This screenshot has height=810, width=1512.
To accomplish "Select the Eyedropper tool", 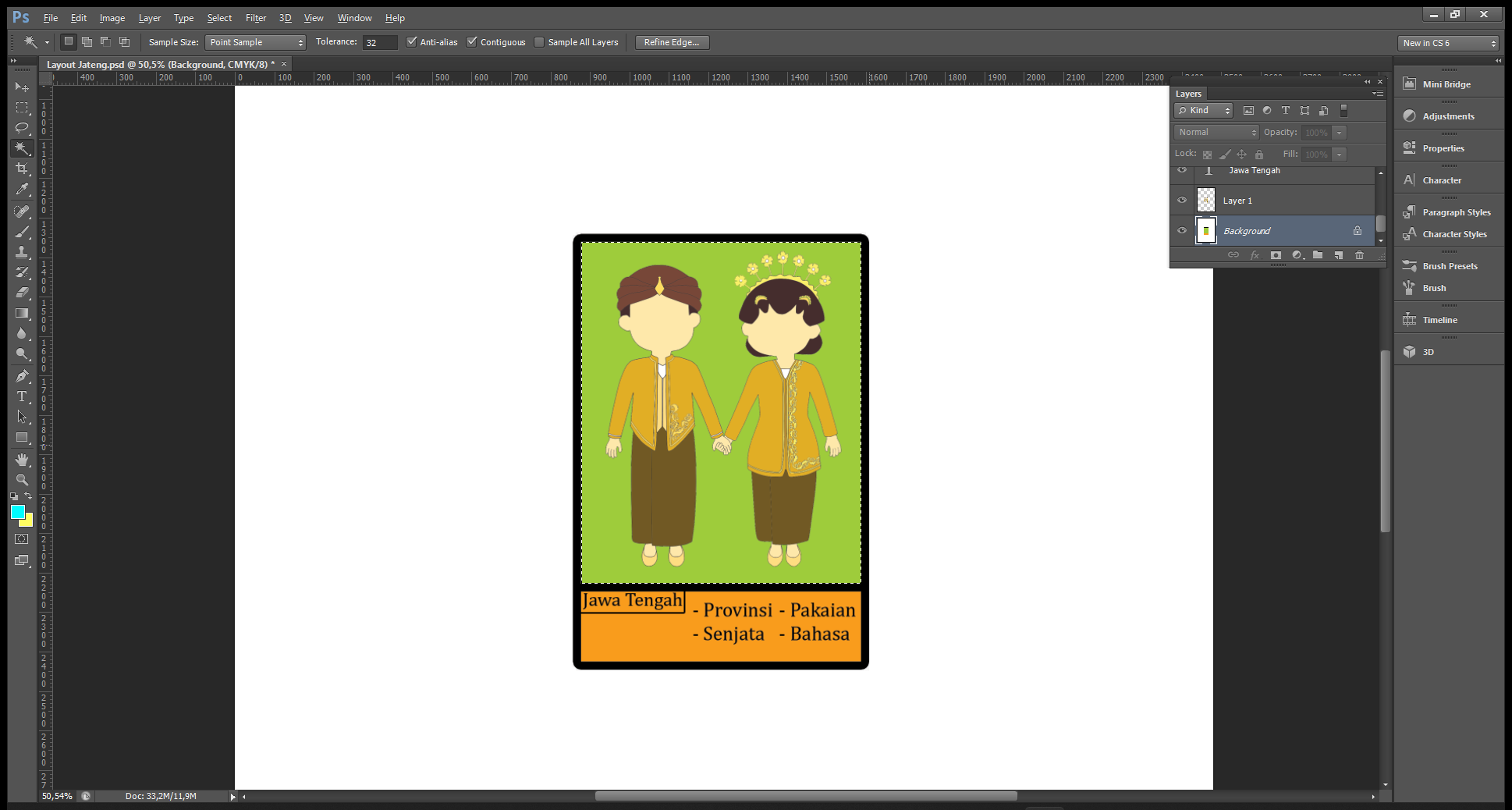I will point(22,189).
